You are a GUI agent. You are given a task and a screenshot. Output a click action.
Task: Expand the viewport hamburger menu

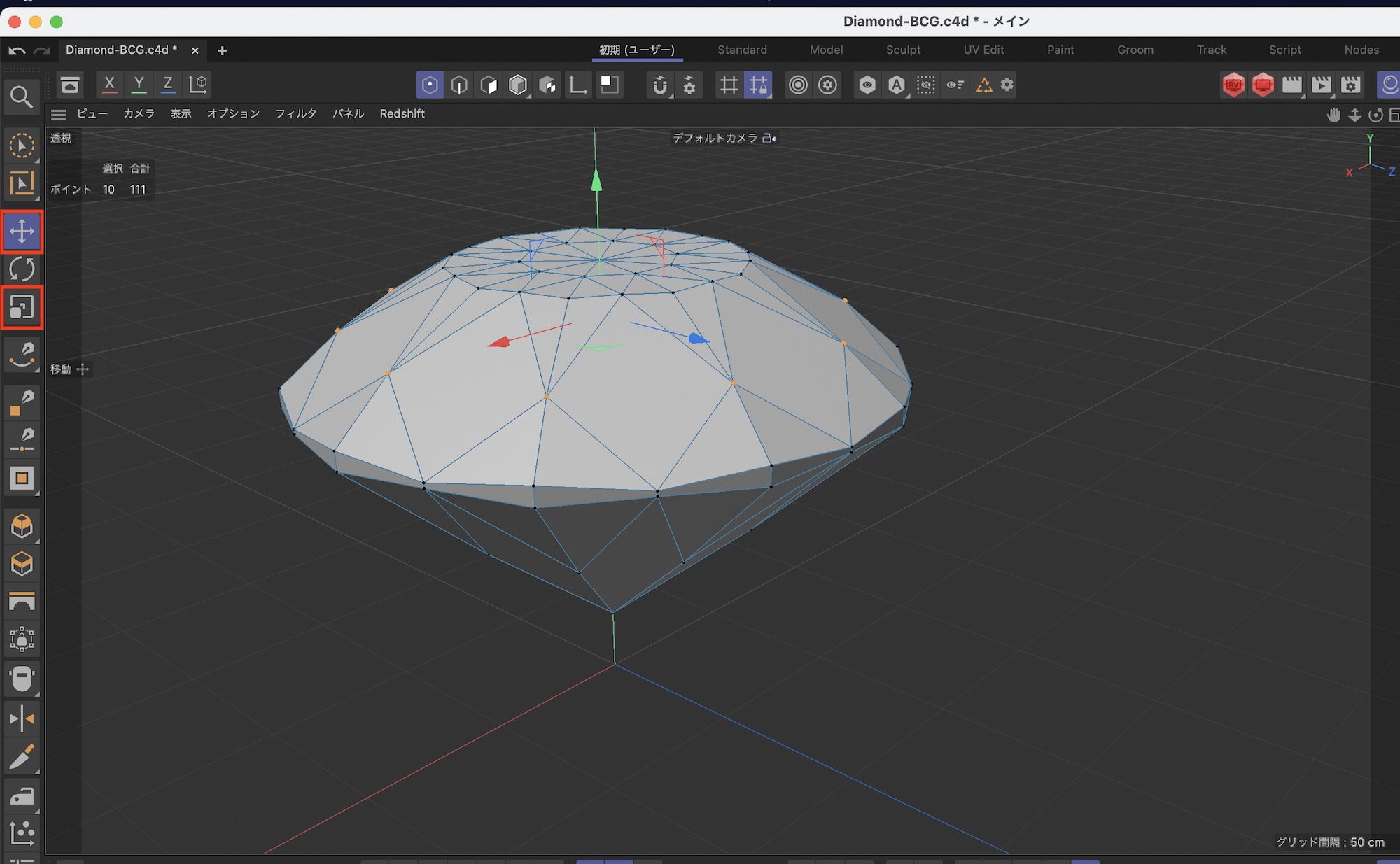[59, 114]
